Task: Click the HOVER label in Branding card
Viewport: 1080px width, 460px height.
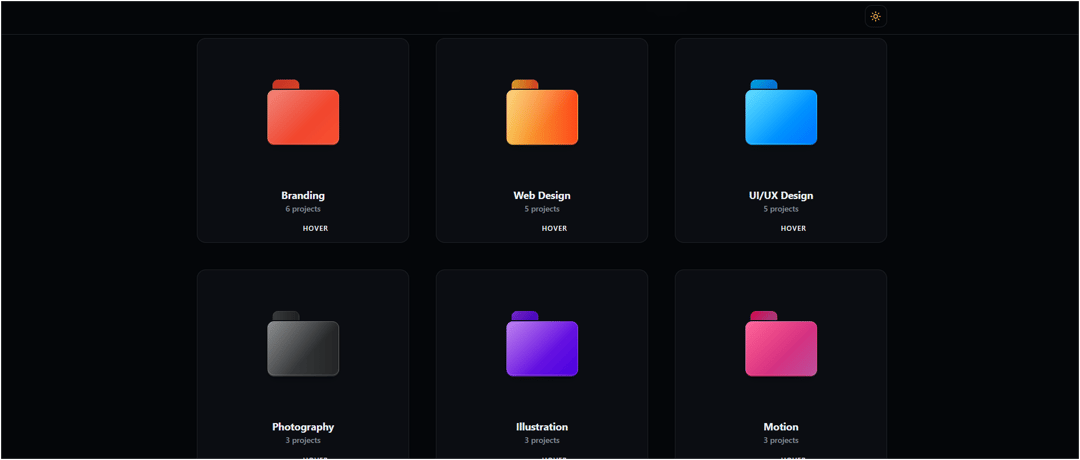Action: click(x=315, y=229)
